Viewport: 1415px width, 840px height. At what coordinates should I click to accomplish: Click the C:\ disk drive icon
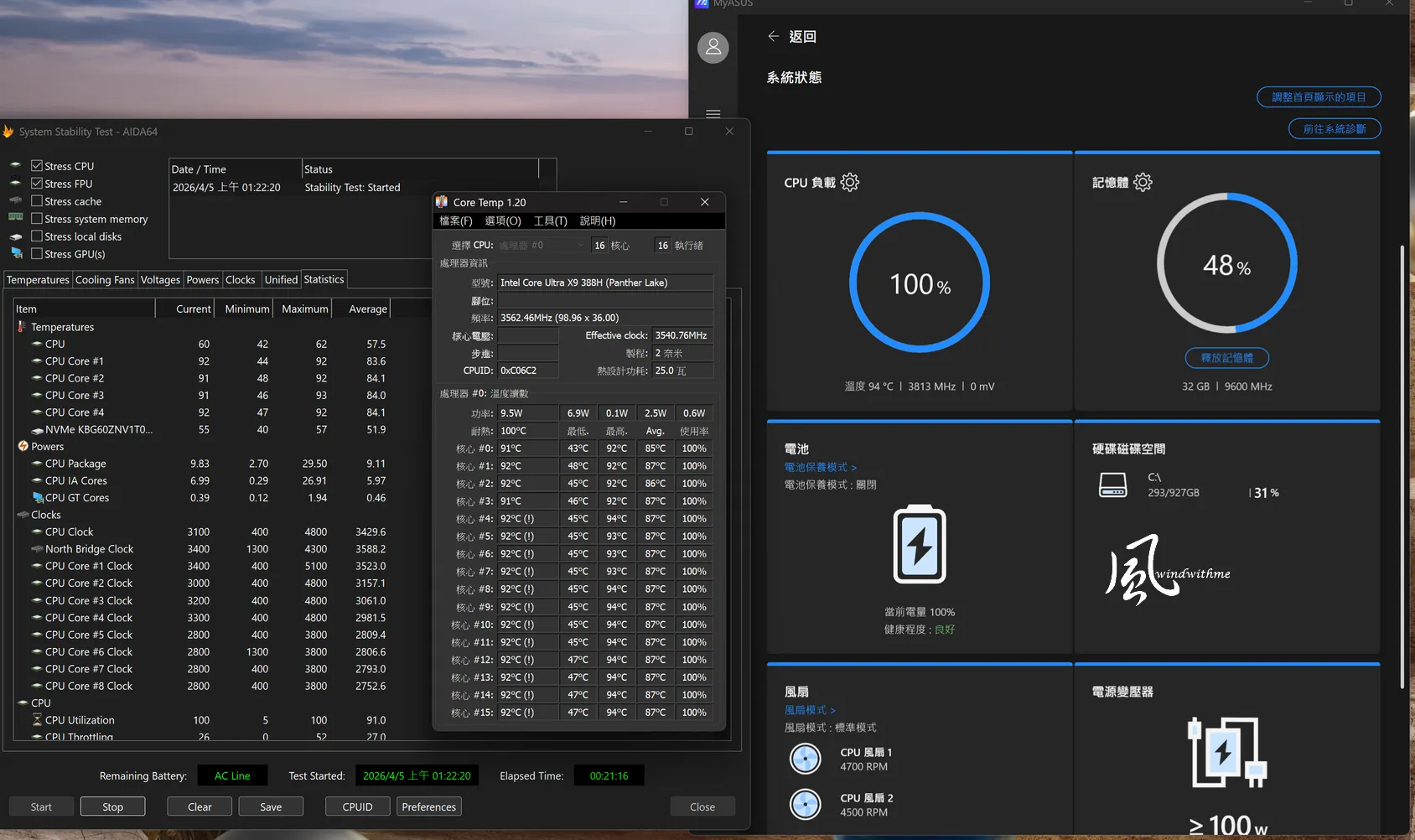point(1113,485)
